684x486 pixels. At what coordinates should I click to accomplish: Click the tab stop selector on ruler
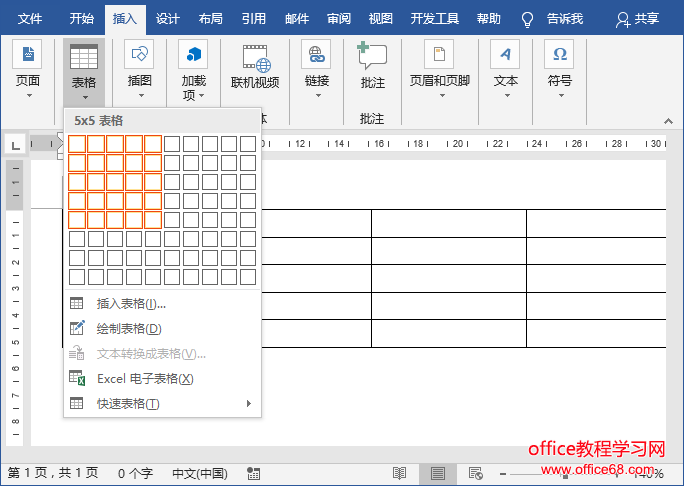pos(15,145)
